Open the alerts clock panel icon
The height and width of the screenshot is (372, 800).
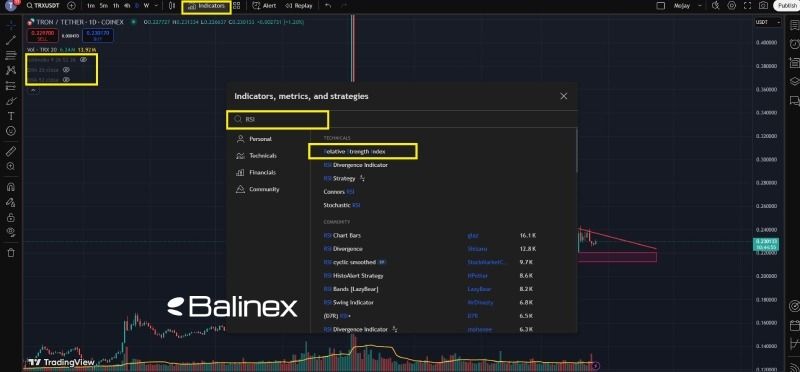click(794, 44)
